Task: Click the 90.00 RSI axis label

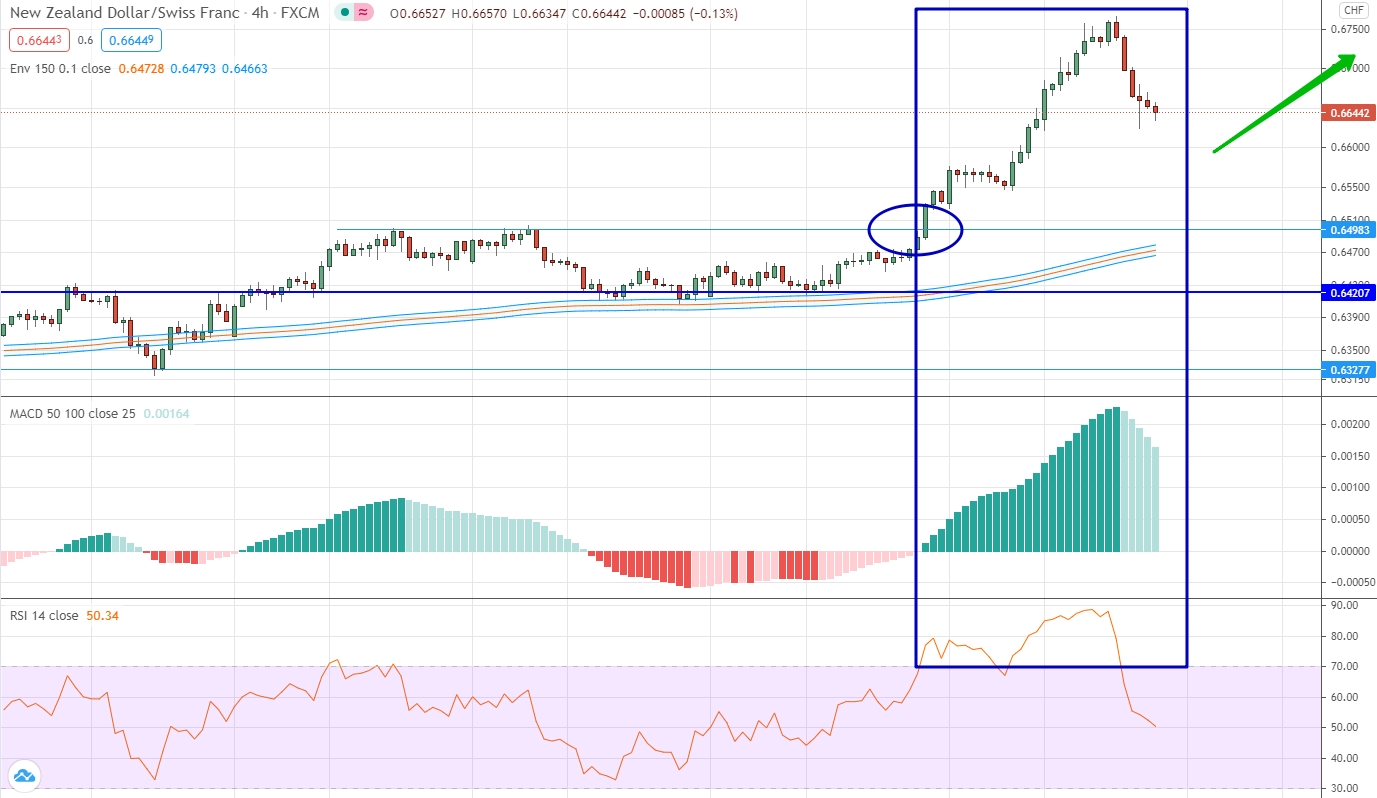Action: [x=1345, y=605]
